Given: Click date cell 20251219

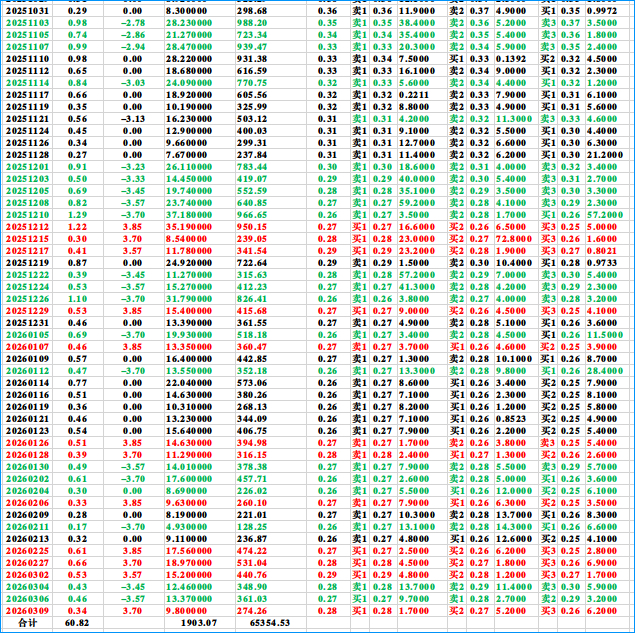Looking at the screenshot, I should coord(27,263).
